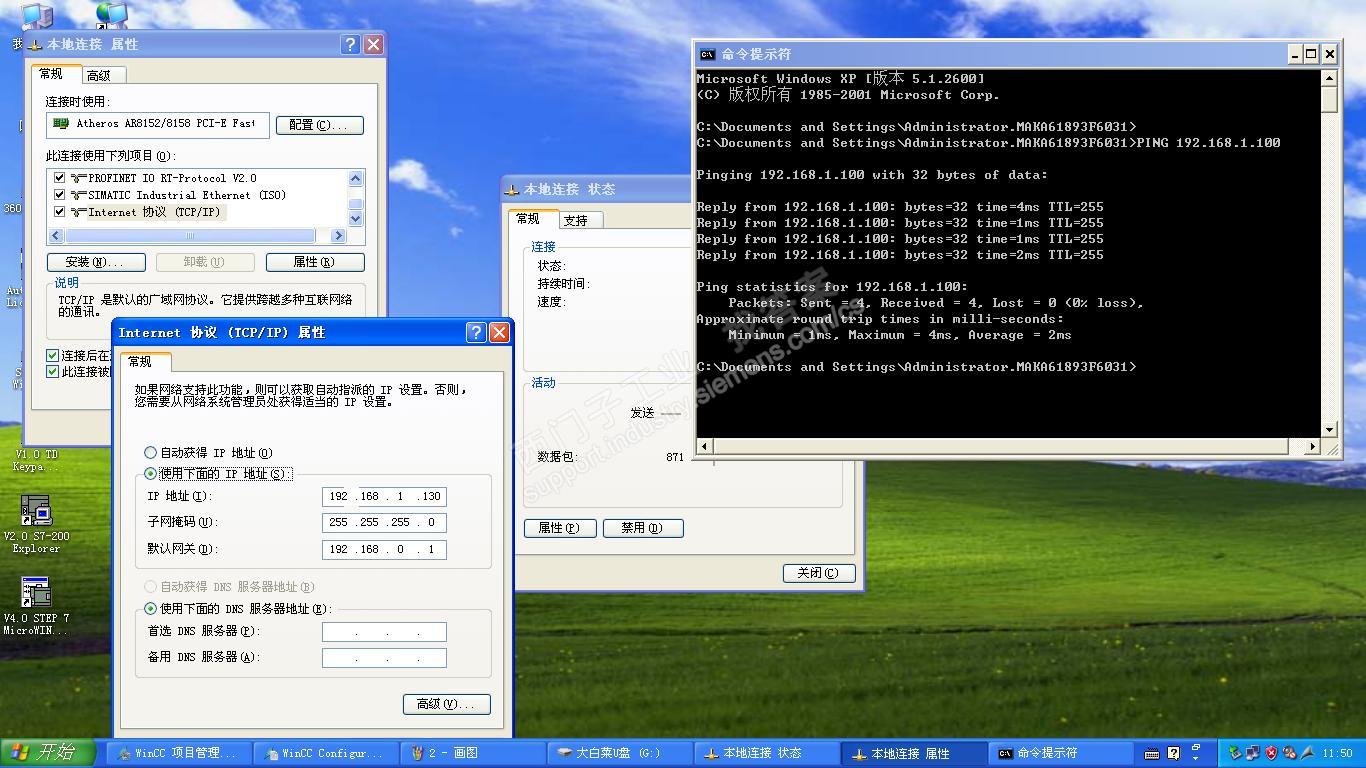Click the red security shield tray icon
This screenshot has height=768, width=1366.
[x=1271, y=753]
